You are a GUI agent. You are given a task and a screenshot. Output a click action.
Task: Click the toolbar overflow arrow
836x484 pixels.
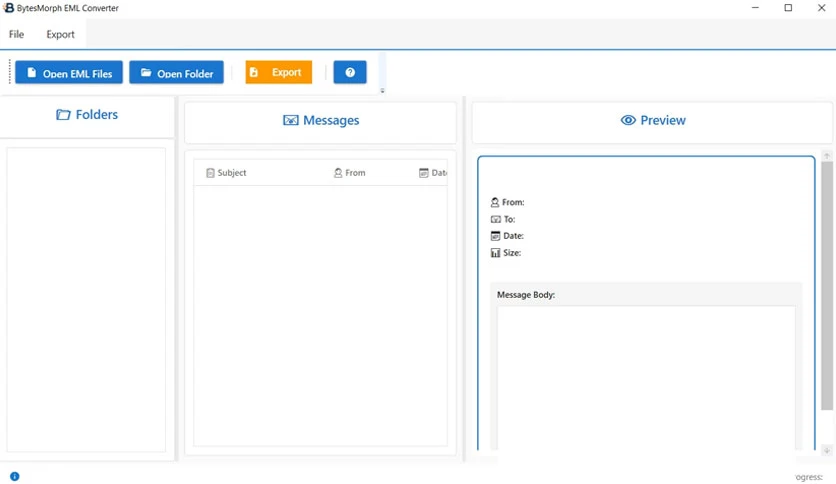(382, 91)
